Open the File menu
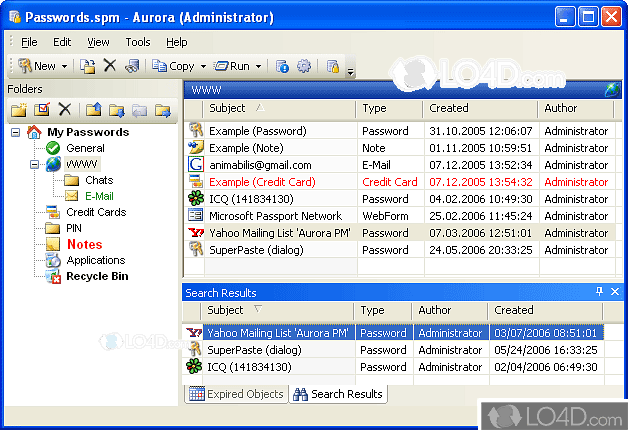Image resolution: width=628 pixels, height=430 pixels. [29, 42]
